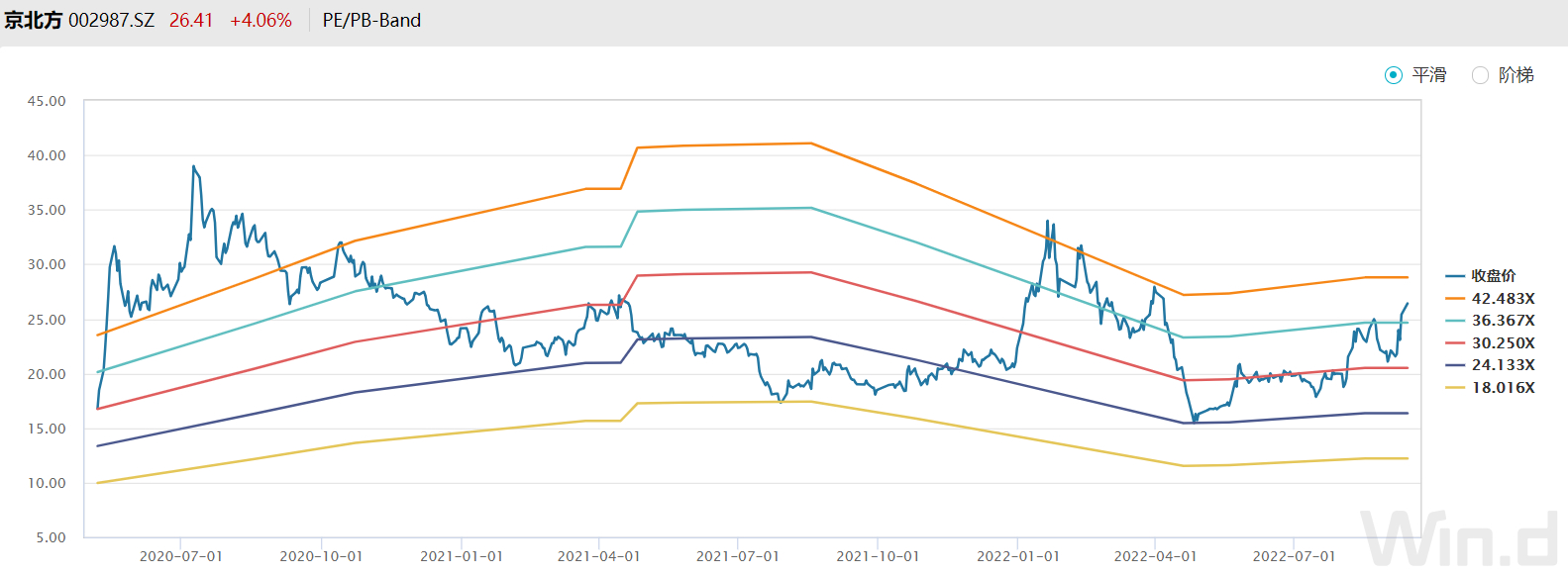Image resolution: width=1568 pixels, height=576 pixels.
Task: Click the 45.00 y-axis value label
Action: click(47, 101)
